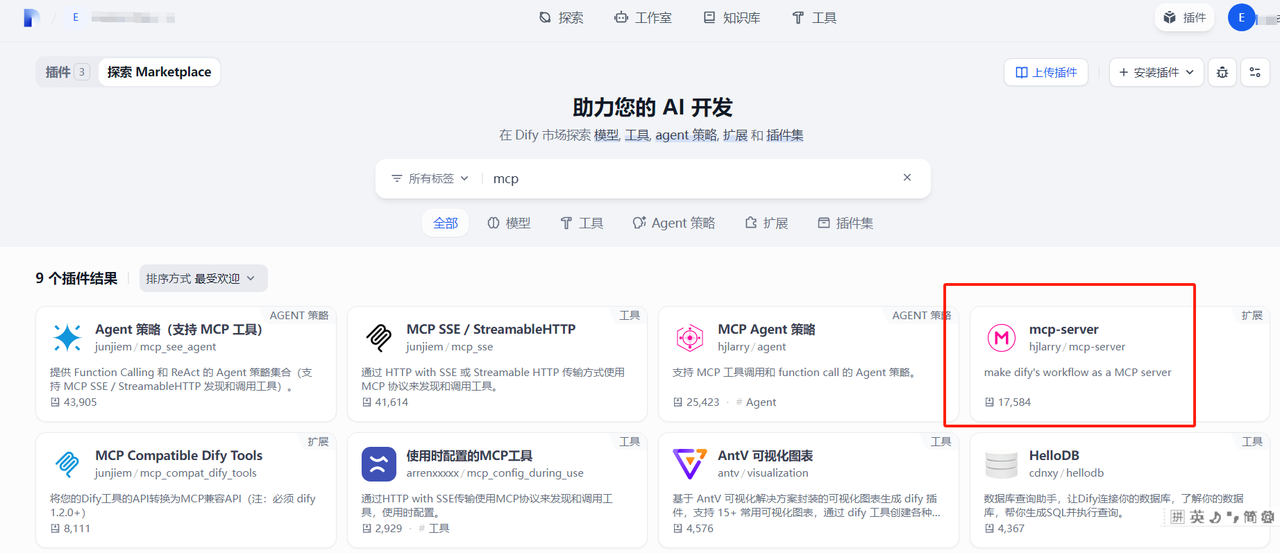Switch to 探索 Marketplace tab

pyautogui.click(x=159, y=72)
